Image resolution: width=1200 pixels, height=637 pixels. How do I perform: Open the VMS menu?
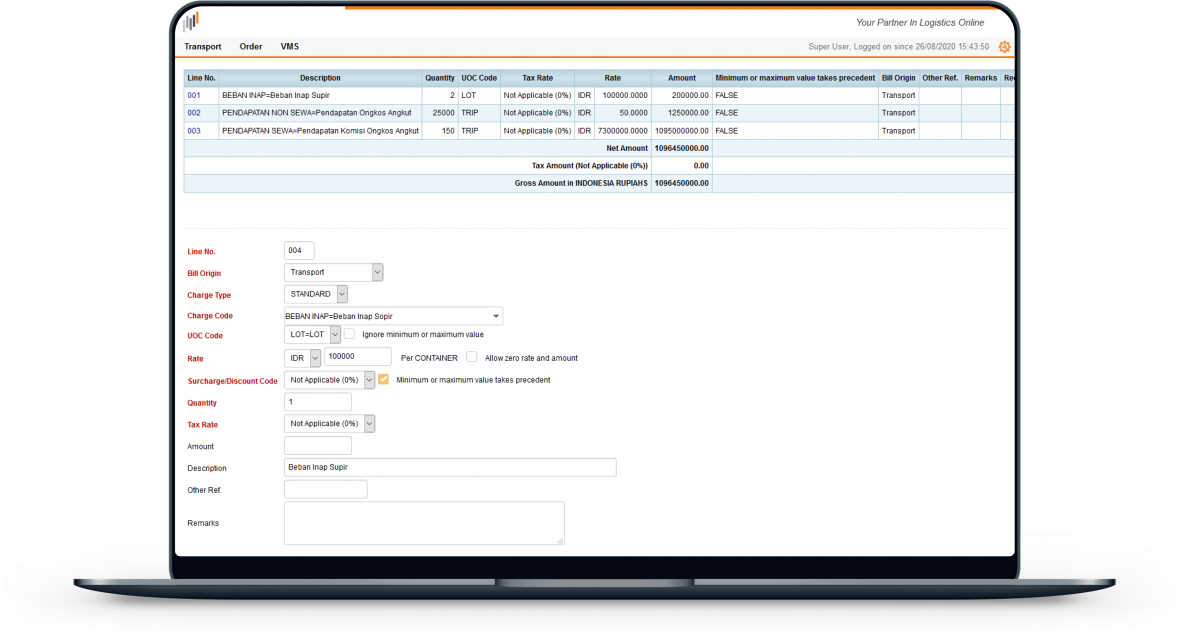(x=290, y=46)
